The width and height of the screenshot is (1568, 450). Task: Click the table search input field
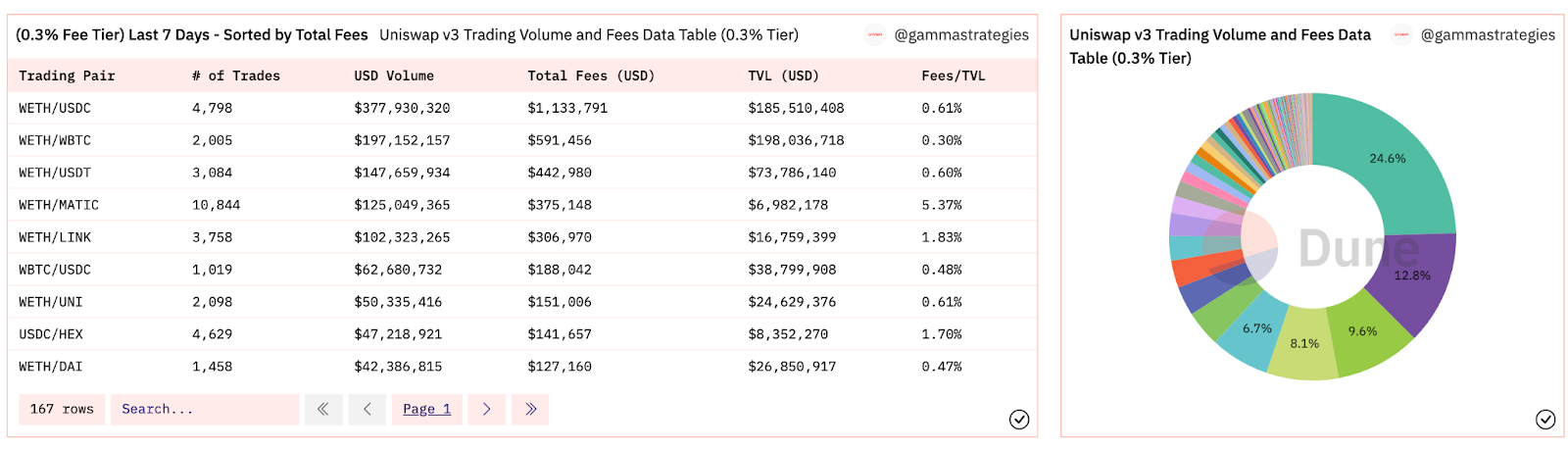tap(204, 409)
